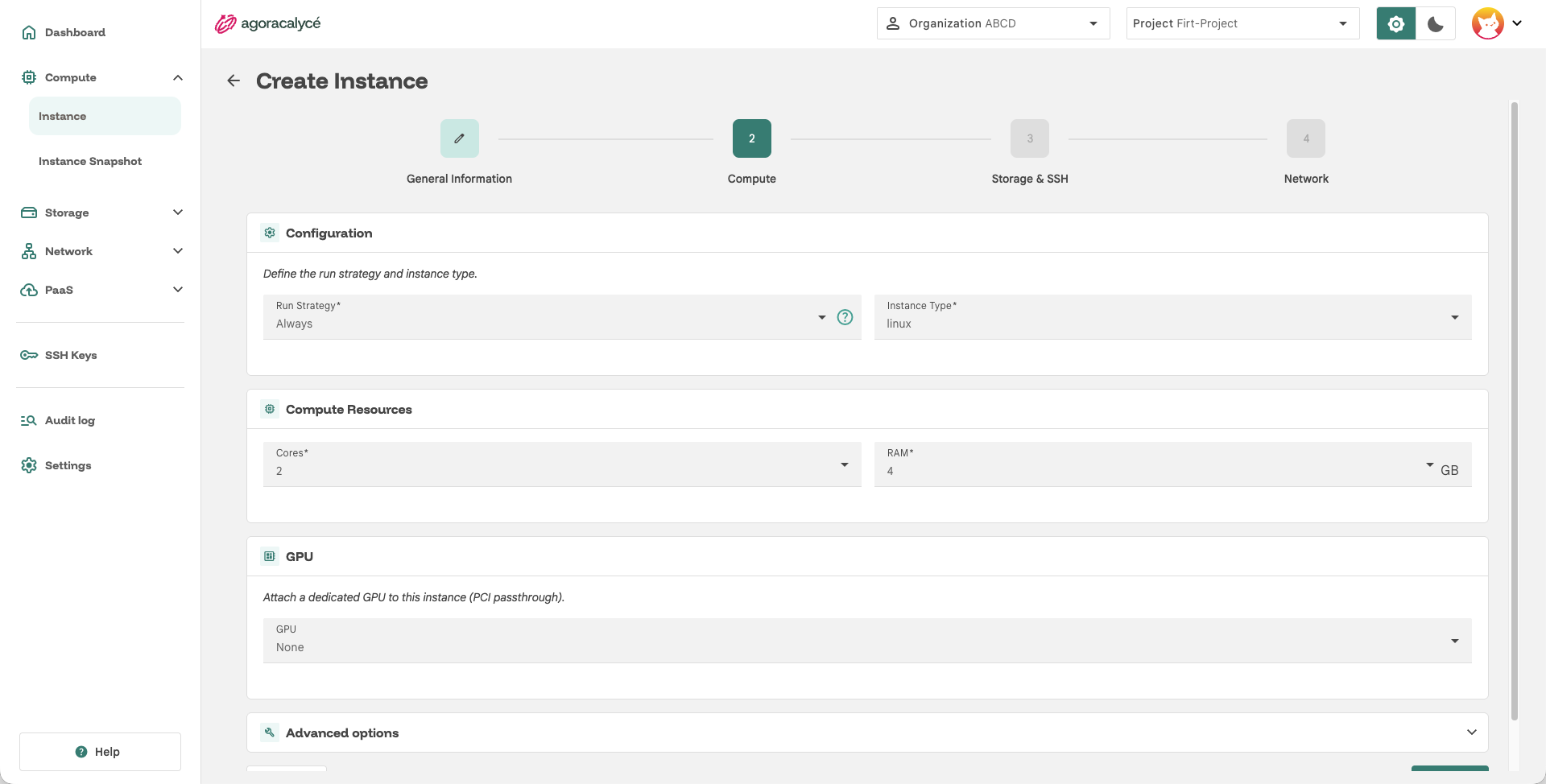Open the GPU selection dropdown

867,641
